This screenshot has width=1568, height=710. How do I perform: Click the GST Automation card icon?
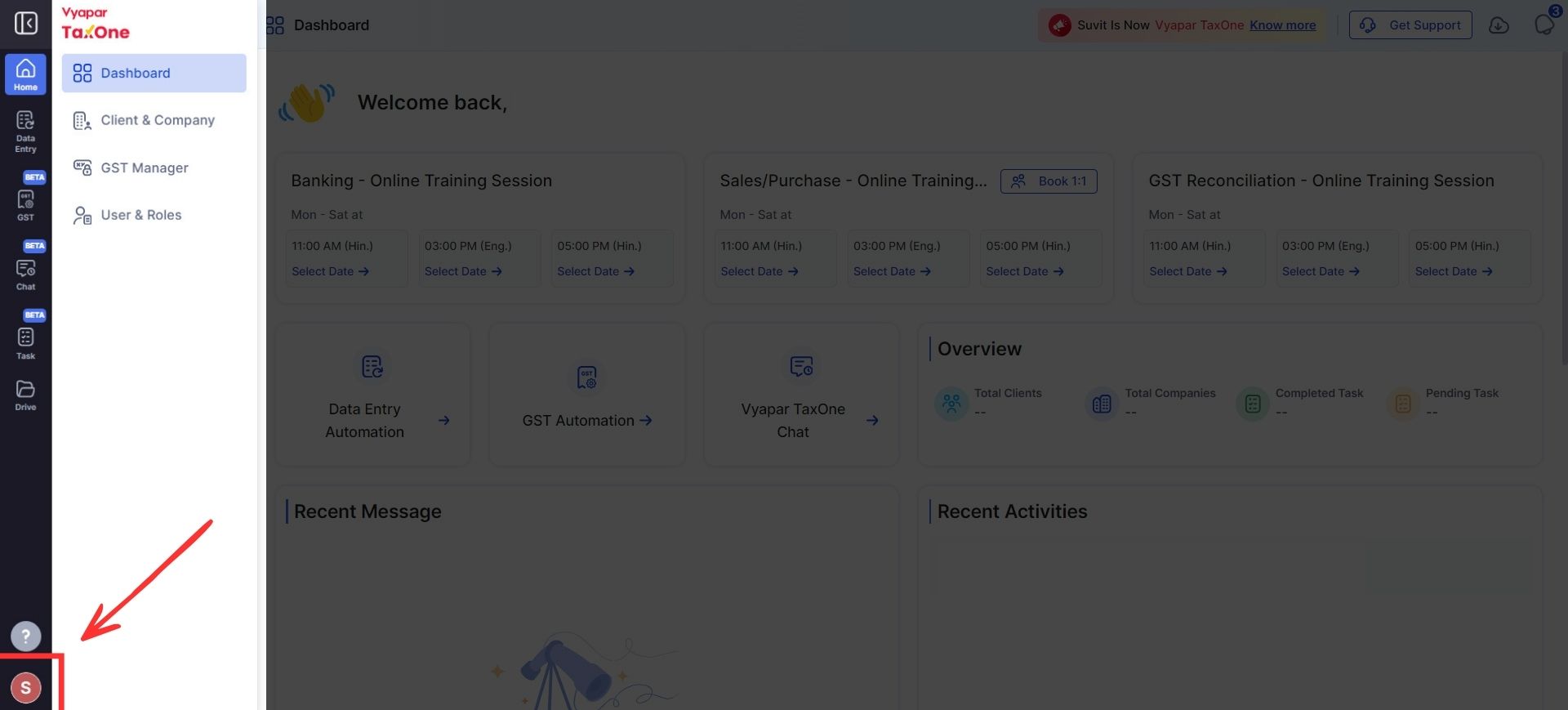pos(586,377)
